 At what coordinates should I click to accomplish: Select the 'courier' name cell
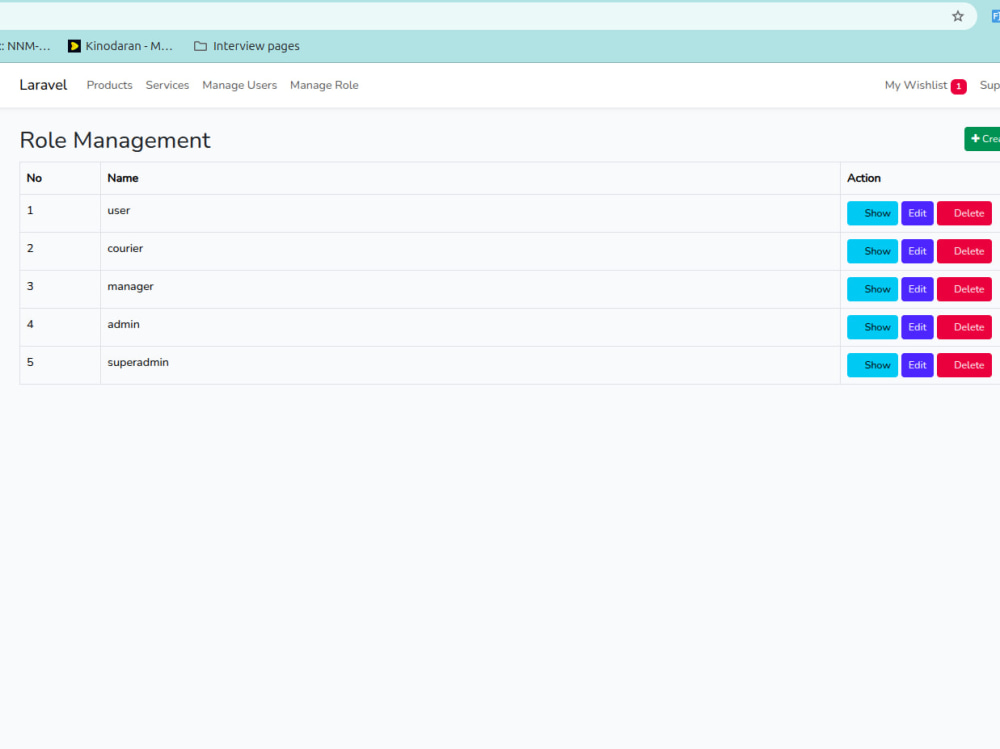coord(470,251)
